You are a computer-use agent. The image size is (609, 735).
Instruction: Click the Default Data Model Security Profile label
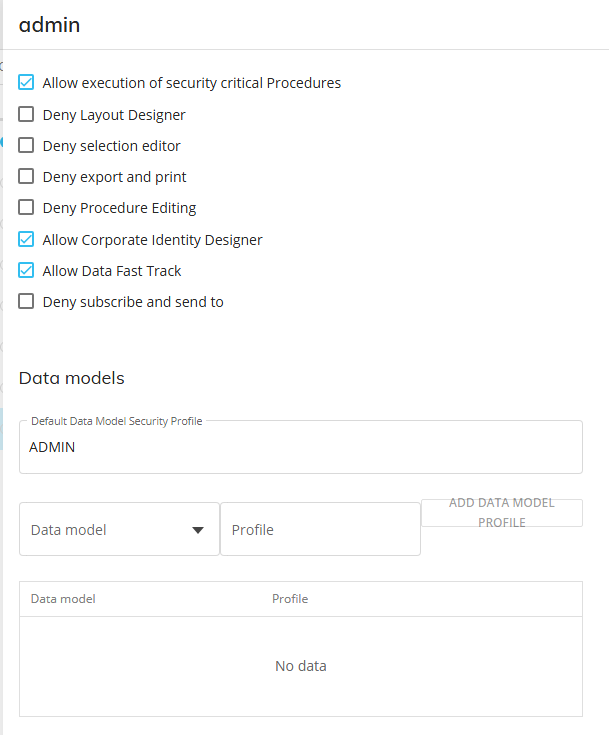pyautogui.click(x=117, y=421)
